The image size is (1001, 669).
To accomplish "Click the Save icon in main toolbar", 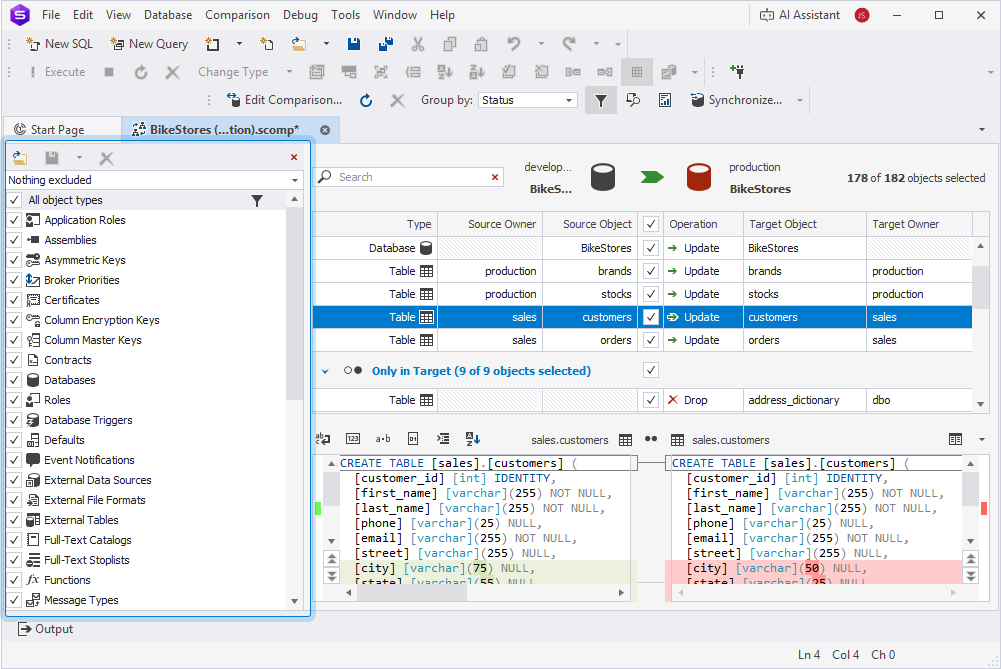I will coord(354,44).
